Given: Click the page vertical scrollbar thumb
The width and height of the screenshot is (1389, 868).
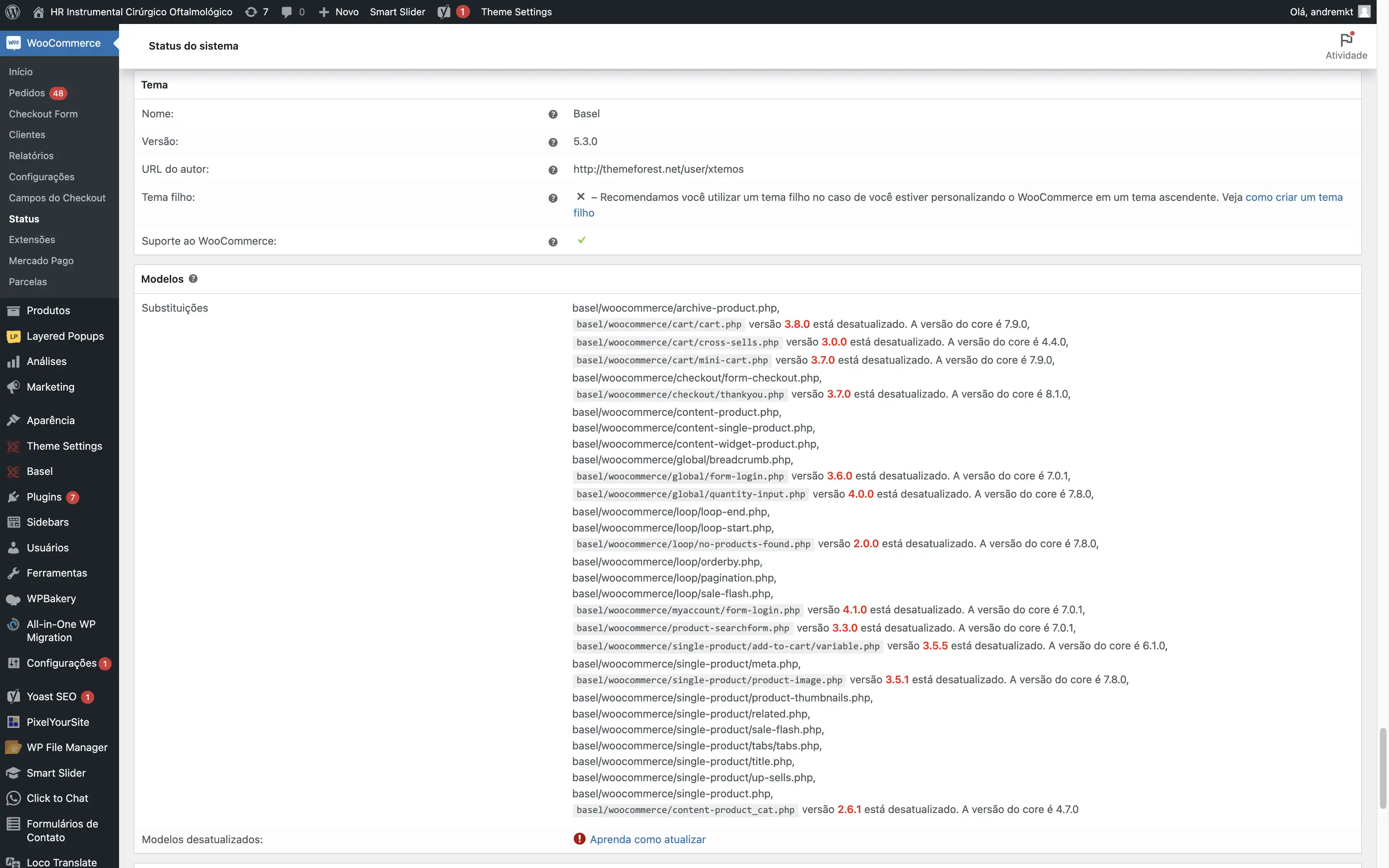Looking at the screenshot, I should [x=1383, y=768].
